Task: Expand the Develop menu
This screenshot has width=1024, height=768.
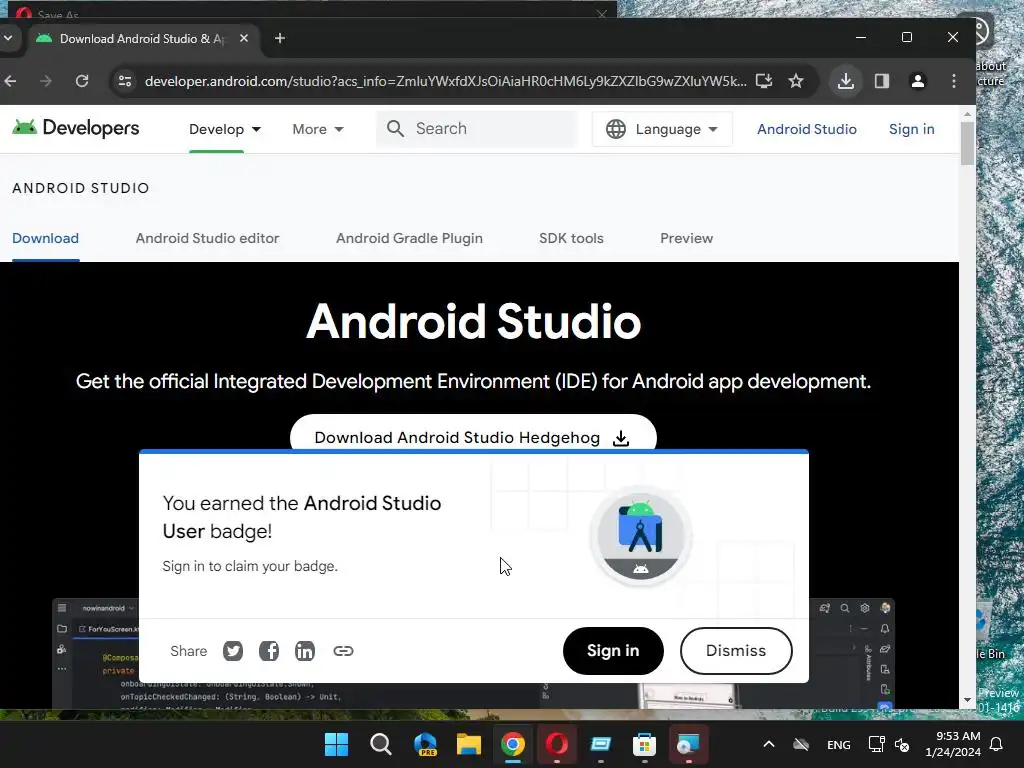Action: 225,129
